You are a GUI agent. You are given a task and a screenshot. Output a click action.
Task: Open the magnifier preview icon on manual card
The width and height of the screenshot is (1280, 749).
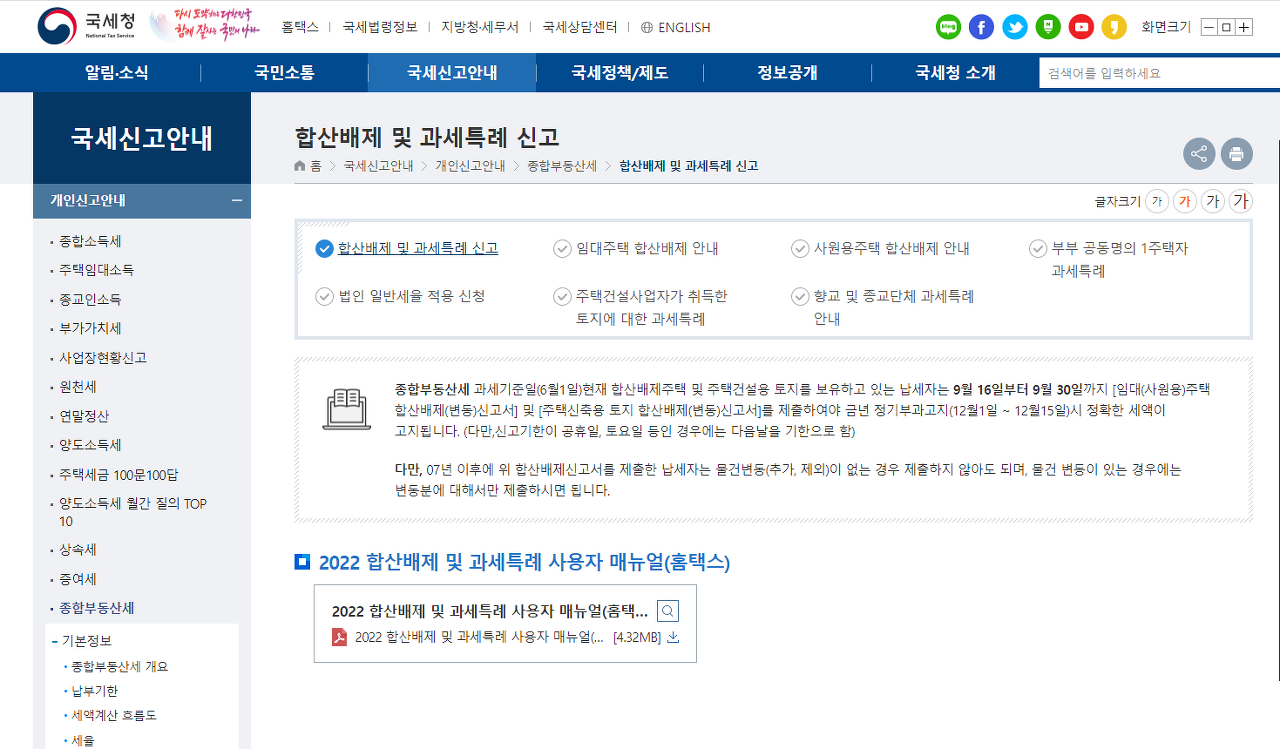(667, 610)
